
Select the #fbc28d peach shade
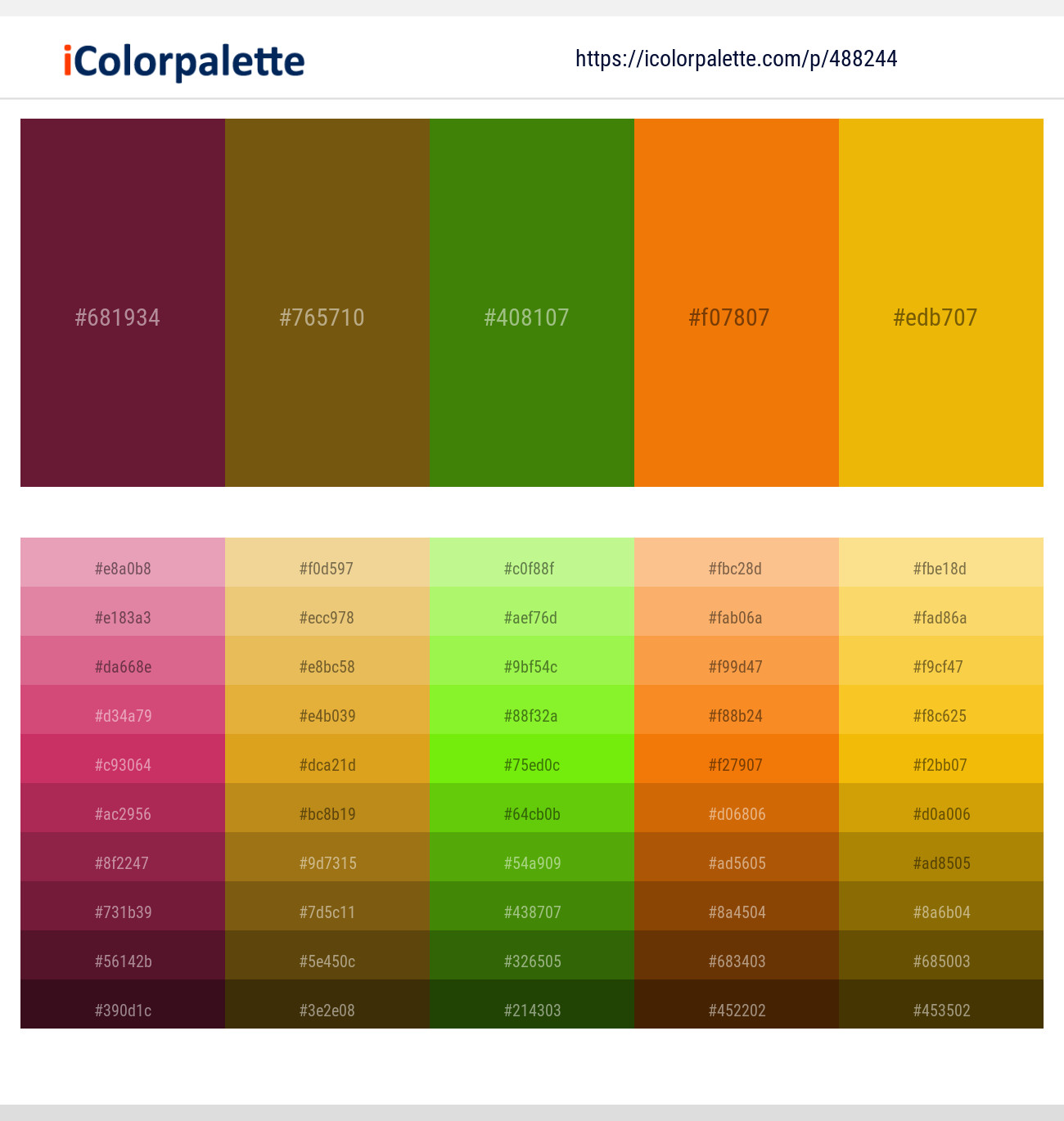pyautogui.click(x=737, y=569)
